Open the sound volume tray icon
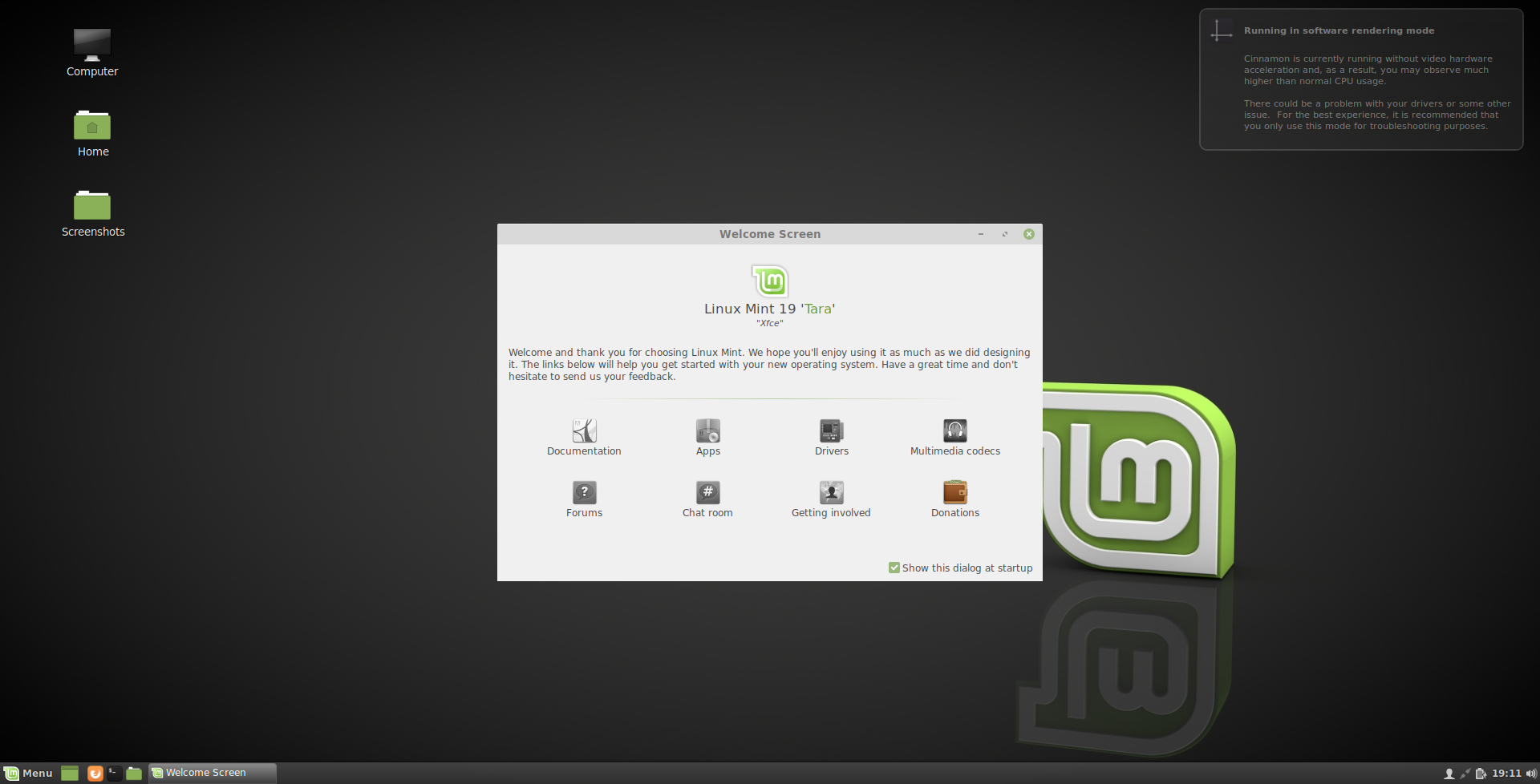Screen dimensions: 1540x784 point(1531,774)
